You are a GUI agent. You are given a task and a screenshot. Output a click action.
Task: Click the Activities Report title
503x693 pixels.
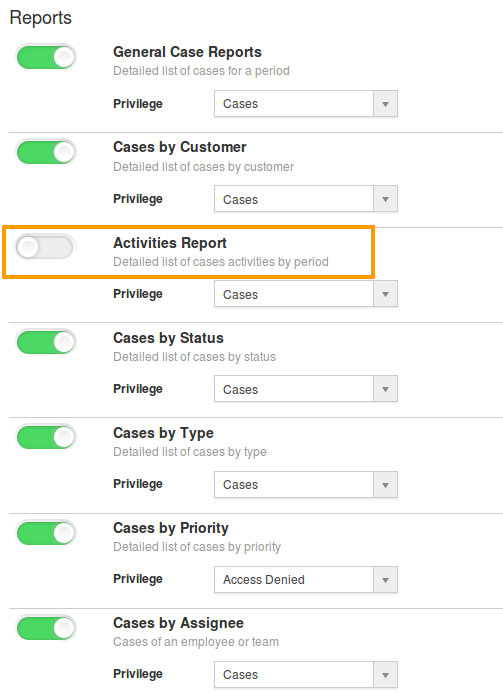(x=170, y=243)
